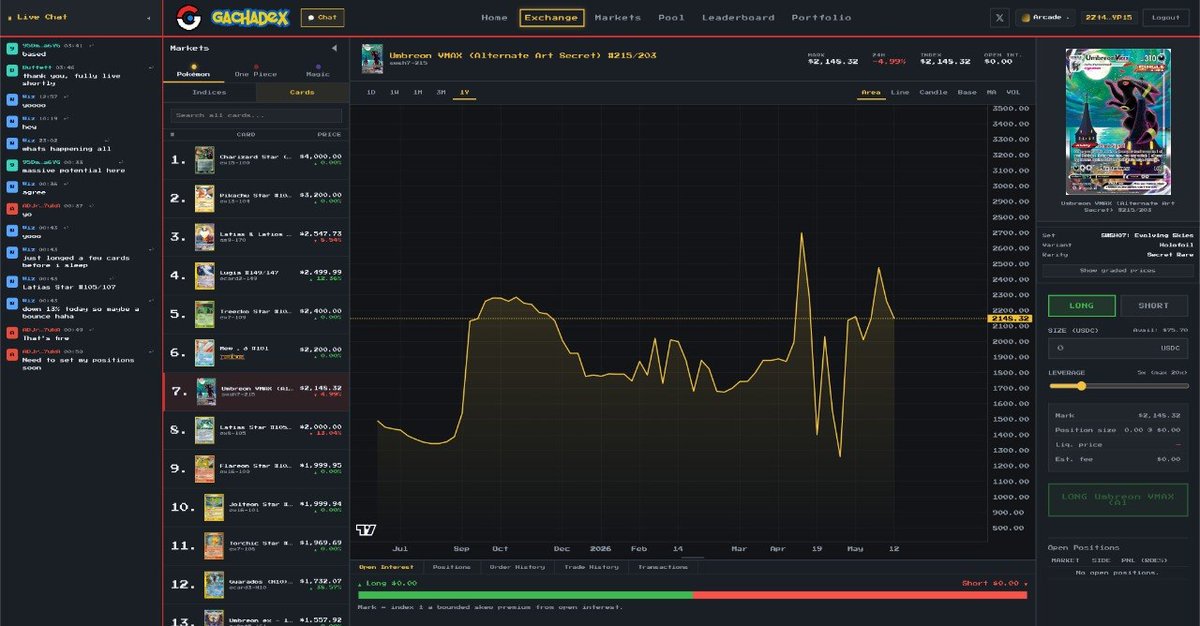
Task: Set chart range to 1M
Action: pos(417,92)
